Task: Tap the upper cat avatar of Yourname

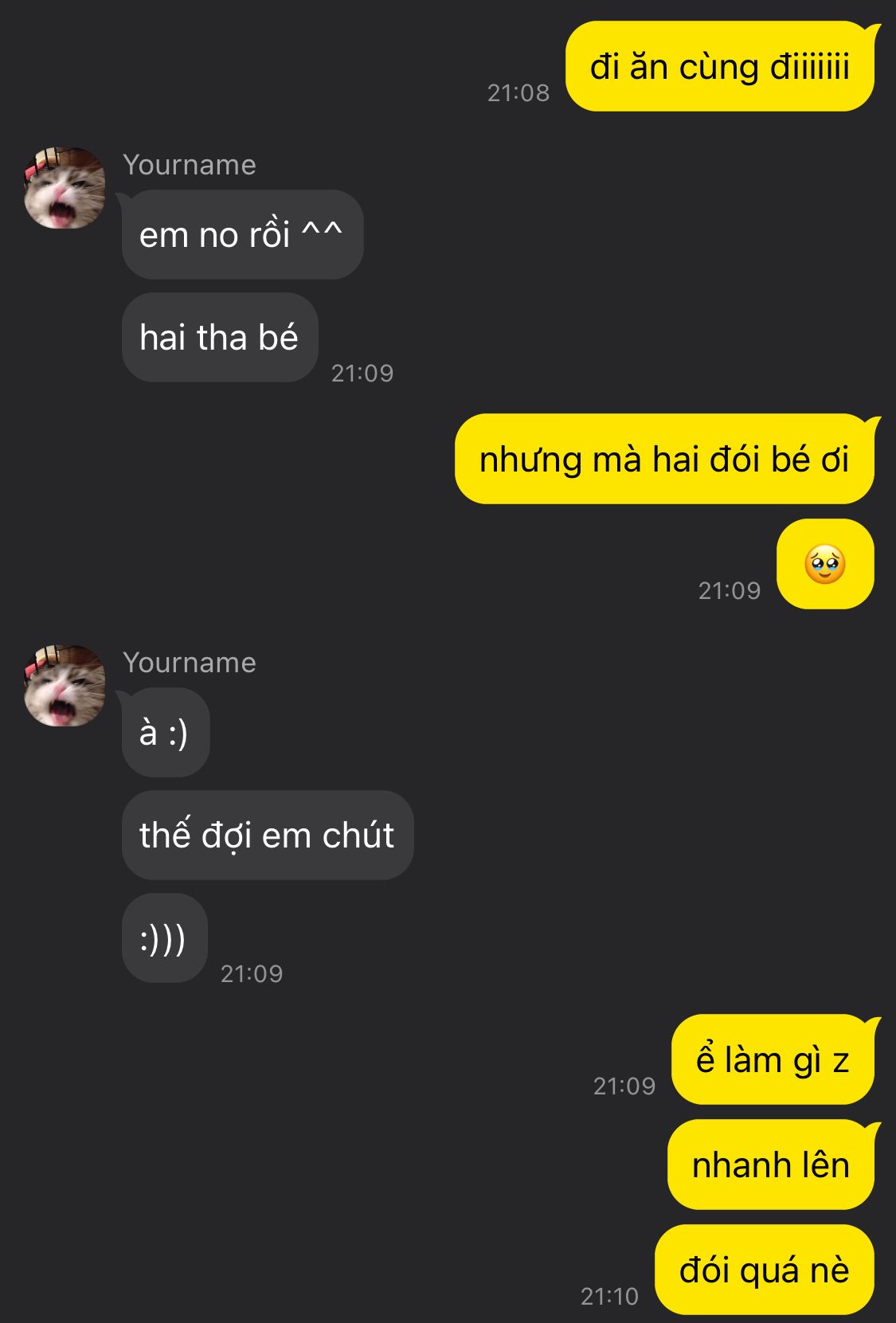Action: point(65,188)
